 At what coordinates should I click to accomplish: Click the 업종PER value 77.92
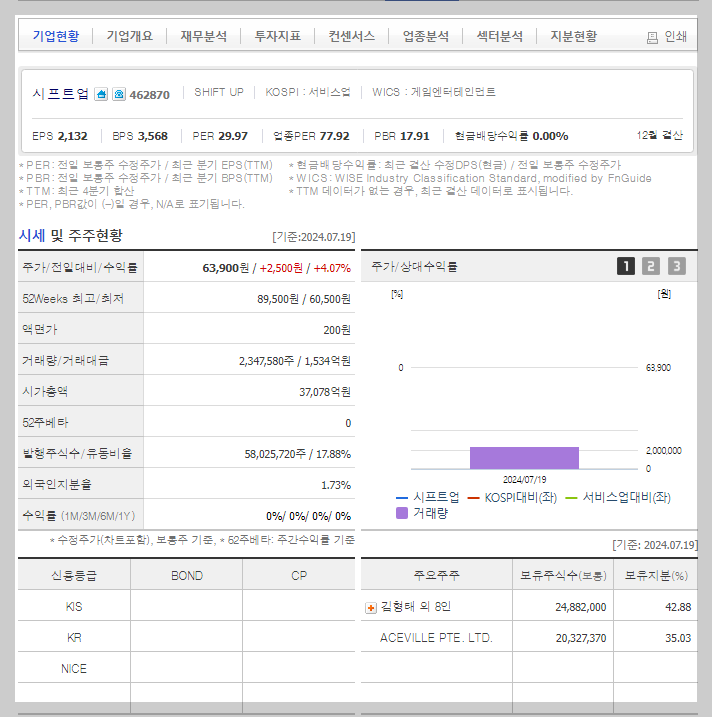pyautogui.click(x=335, y=136)
